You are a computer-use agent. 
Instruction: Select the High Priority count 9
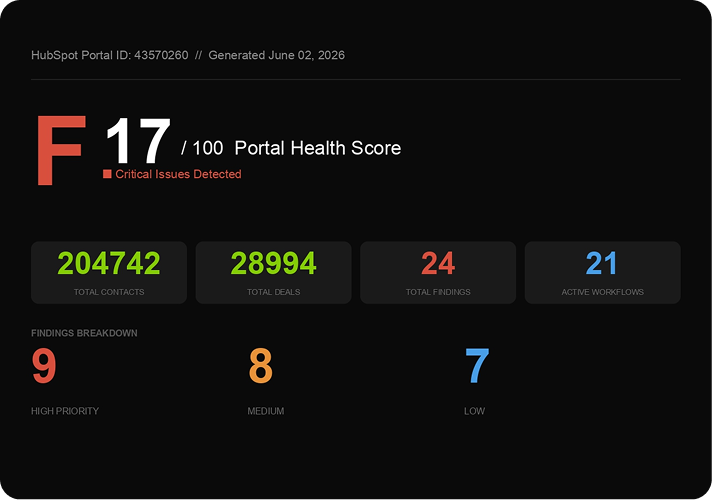pyautogui.click(x=44, y=366)
